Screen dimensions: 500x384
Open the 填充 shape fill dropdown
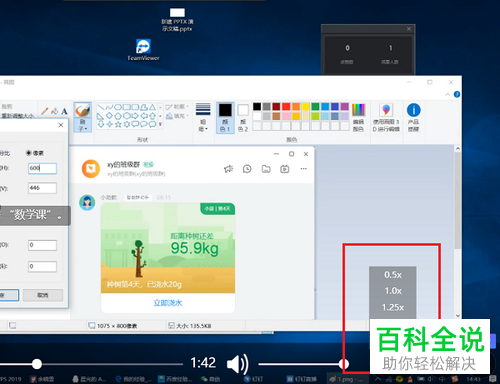point(177,116)
